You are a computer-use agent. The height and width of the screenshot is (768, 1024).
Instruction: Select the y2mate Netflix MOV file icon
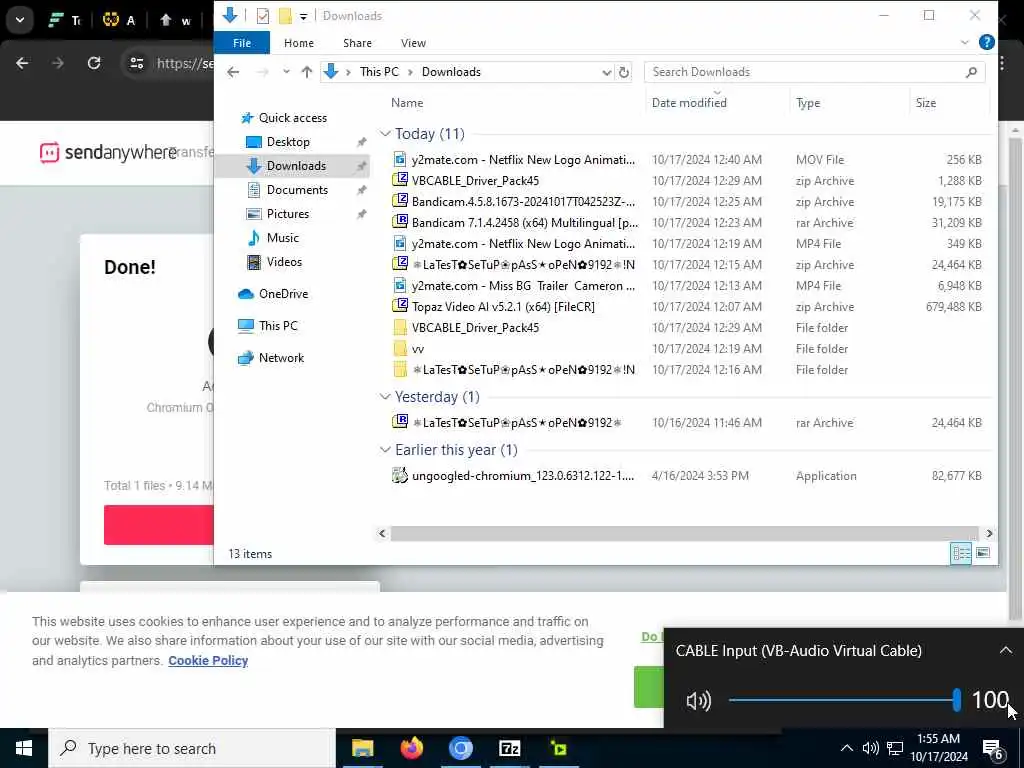tap(400, 159)
